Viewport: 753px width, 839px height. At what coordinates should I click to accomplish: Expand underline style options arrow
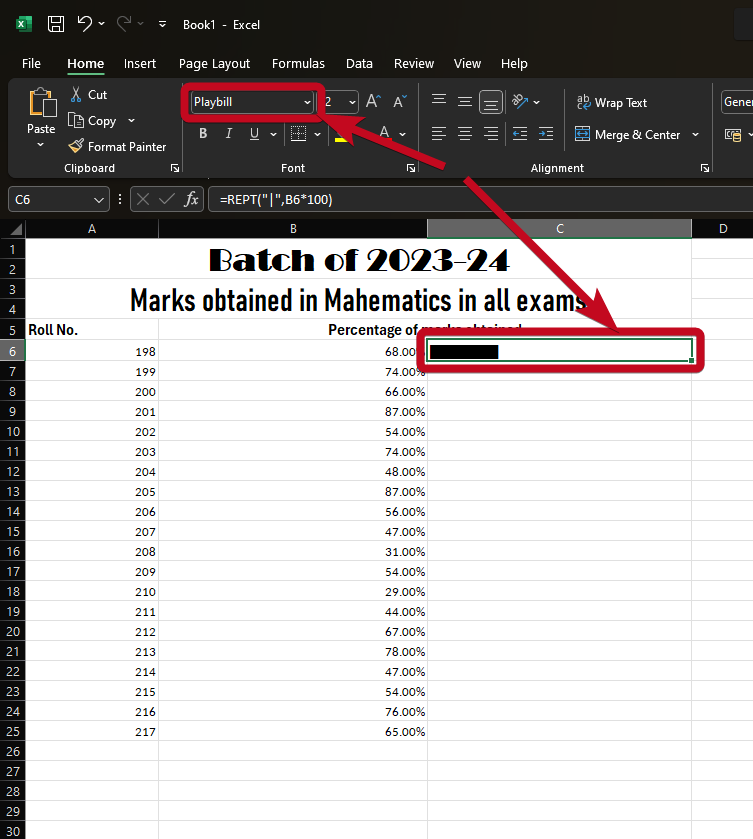tap(273, 134)
